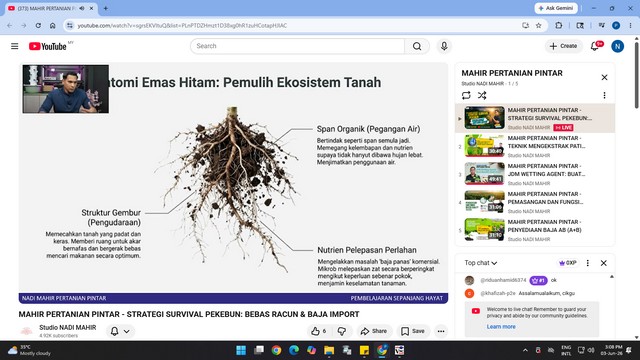Toggle loop playlist
640x360 pixels.
point(466,96)
